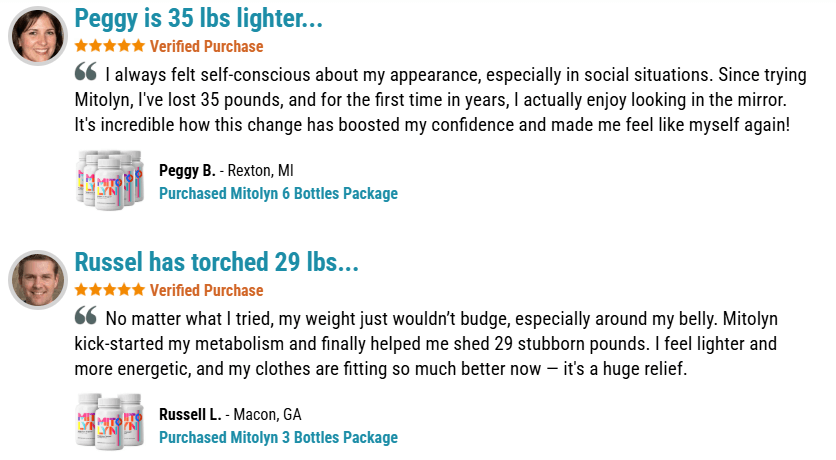Click the "Russel has torched 29 lbs..." heading
The image size is (836, 460).
[216, 263]
